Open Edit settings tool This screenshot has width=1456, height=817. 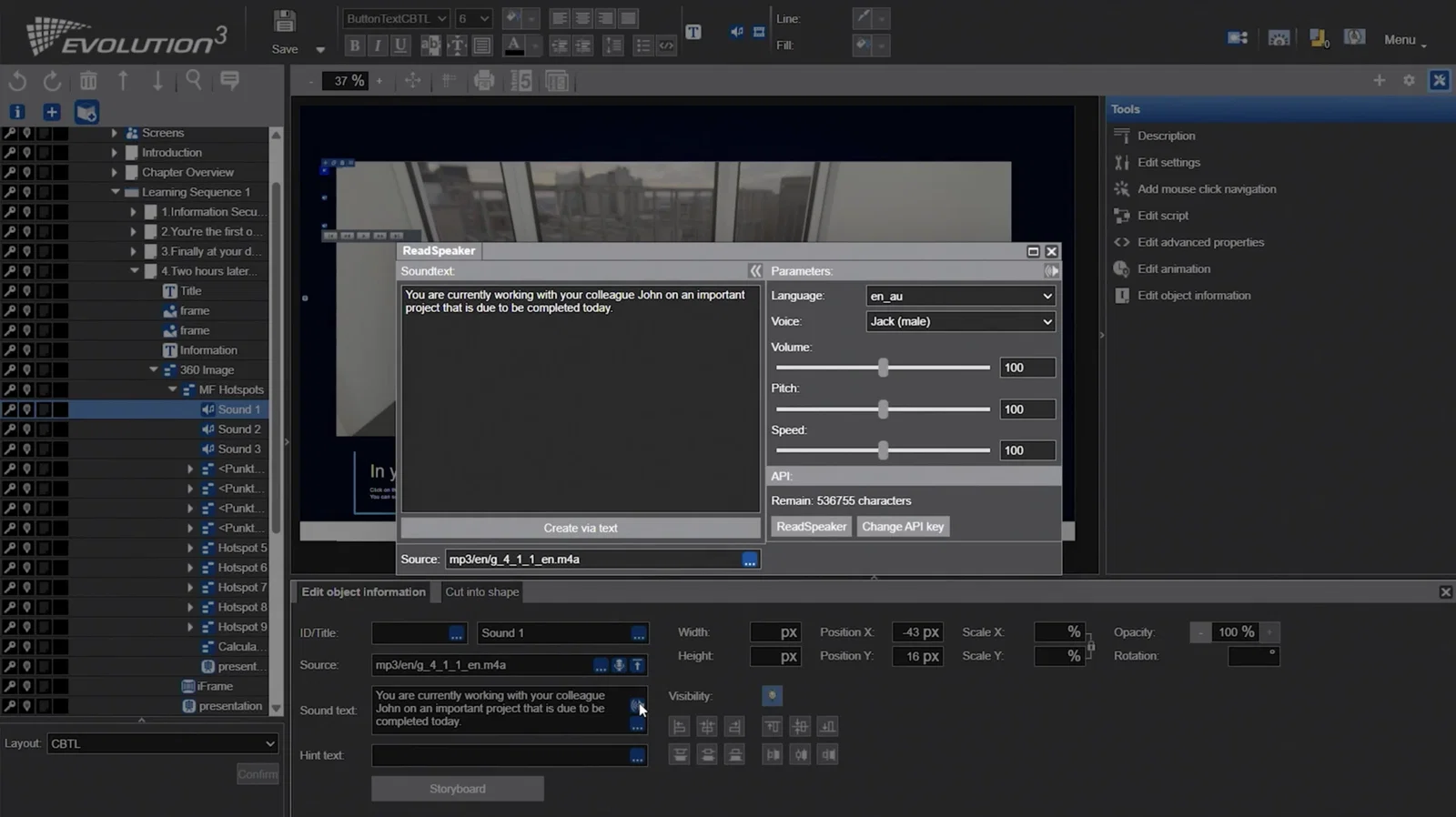pos(1168,162)
